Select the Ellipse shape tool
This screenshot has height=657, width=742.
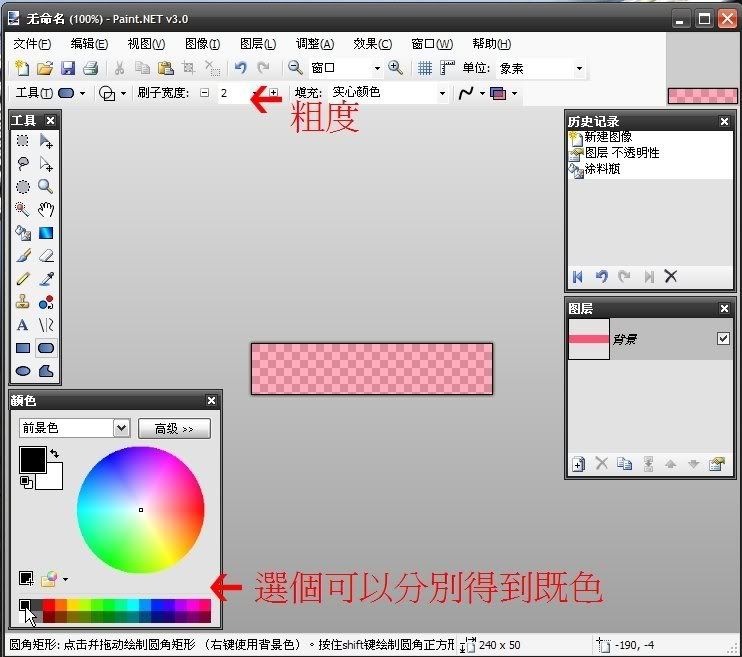(x=23, y=371)
